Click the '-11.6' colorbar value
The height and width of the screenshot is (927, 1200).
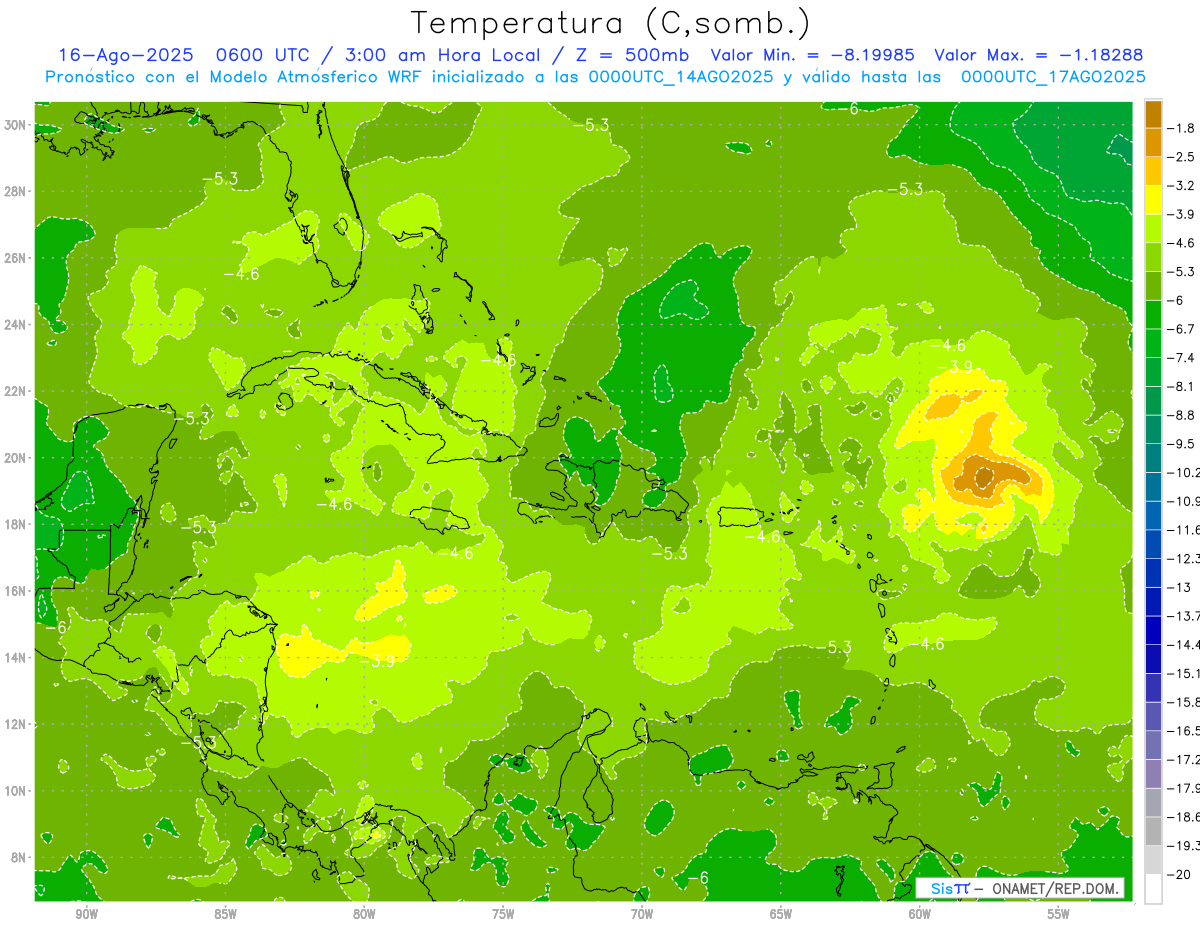(1184, 530)
